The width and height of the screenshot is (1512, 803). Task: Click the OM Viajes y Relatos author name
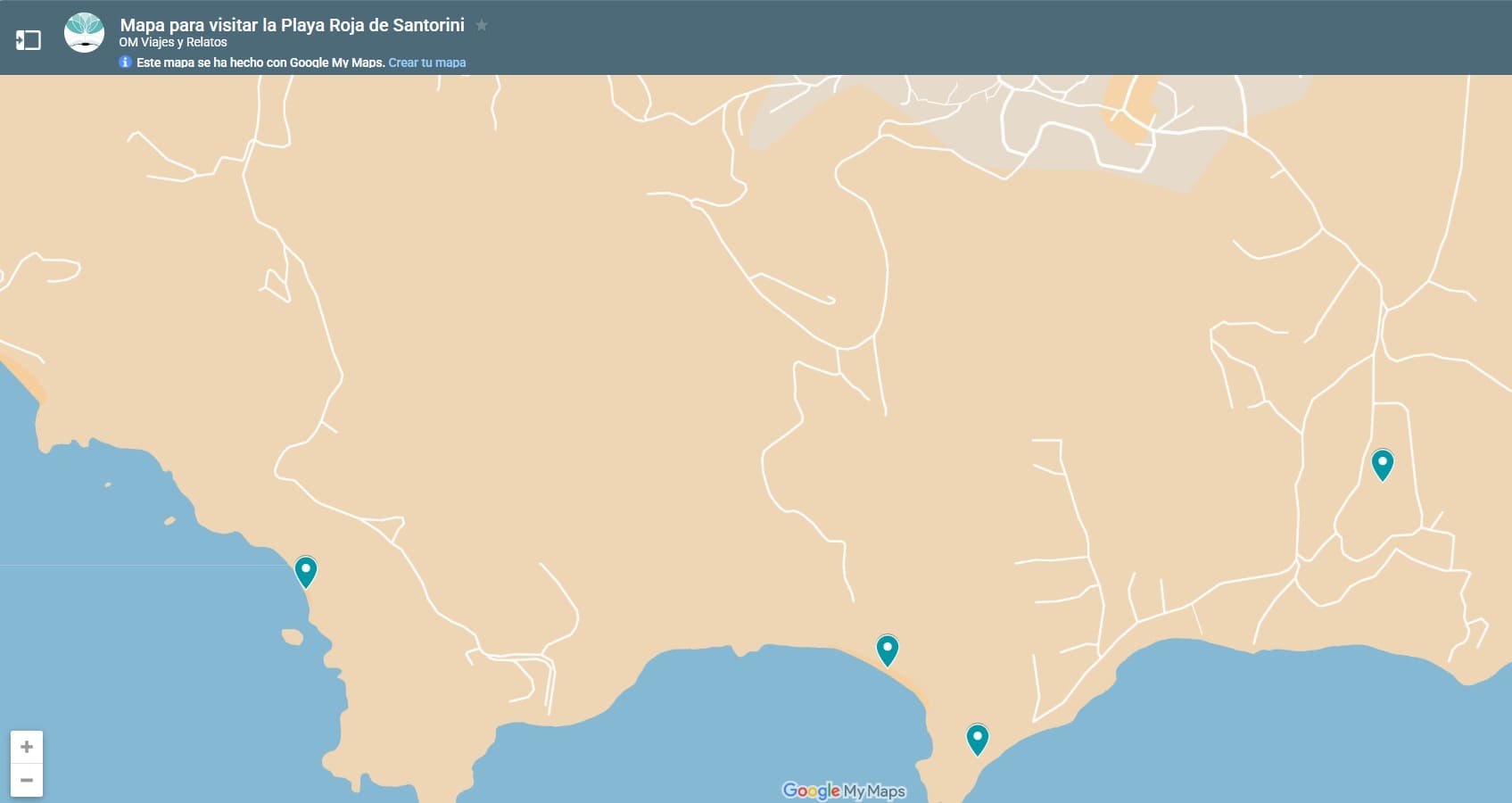173,42
